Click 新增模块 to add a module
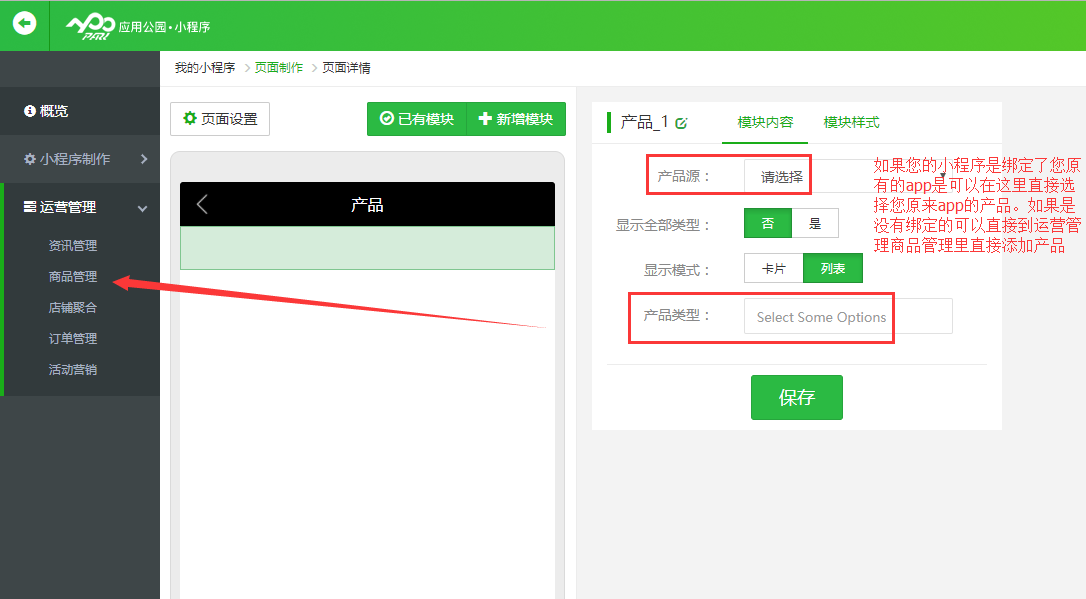Viewport: 1086px width, 599px height. (516, 119)
